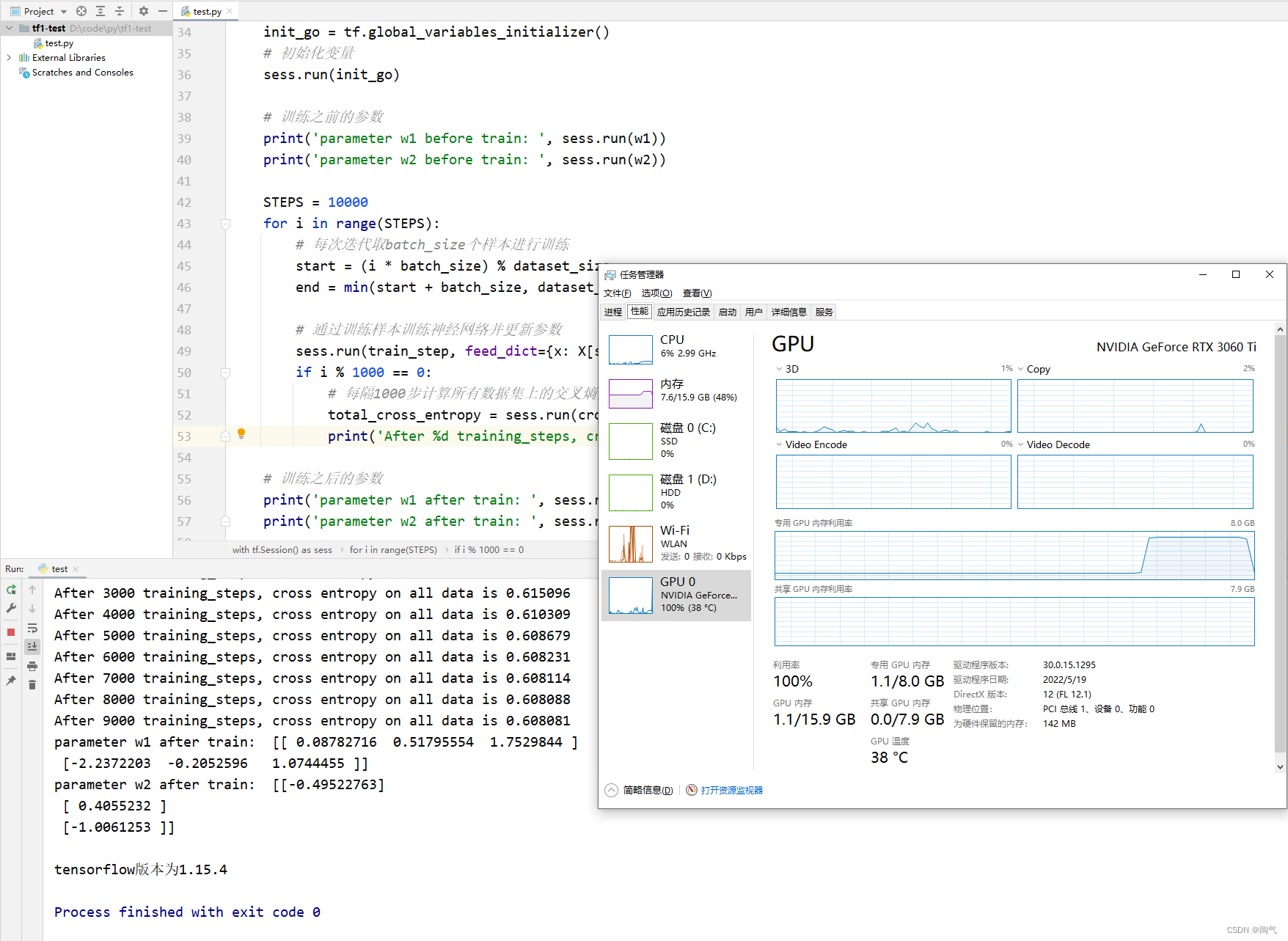Switch to the 进程 tab in Task Manager
This screenshot has width=1288, height=941.
[x=613, y=312]
